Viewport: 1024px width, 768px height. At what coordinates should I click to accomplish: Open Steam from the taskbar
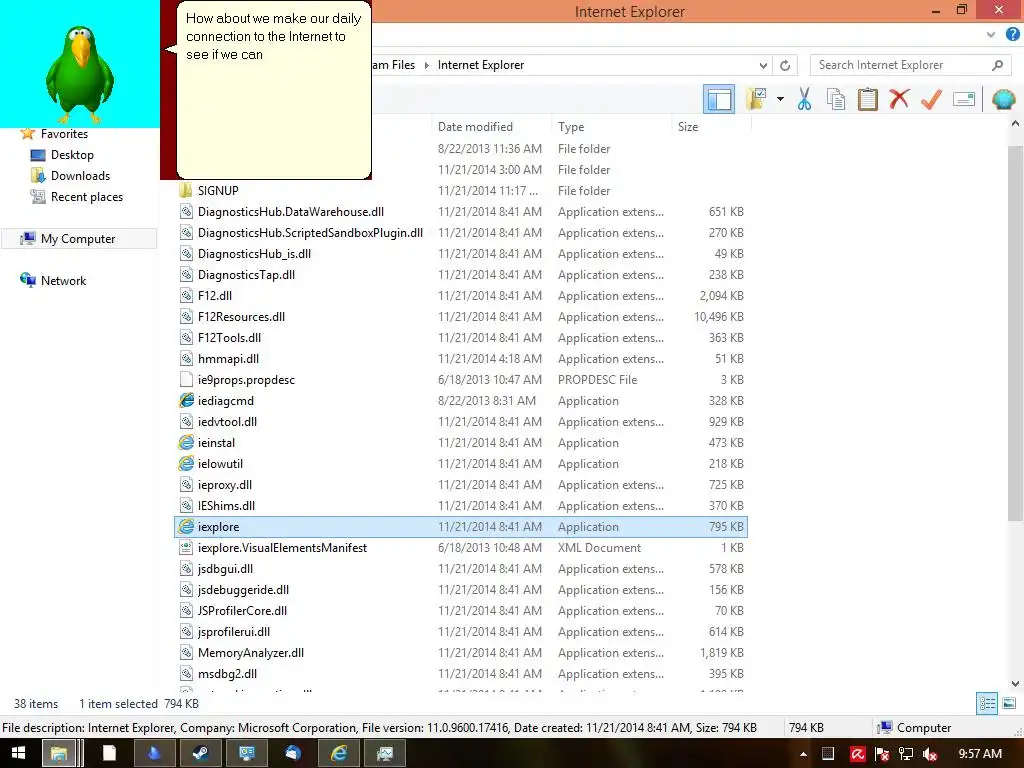200,754
